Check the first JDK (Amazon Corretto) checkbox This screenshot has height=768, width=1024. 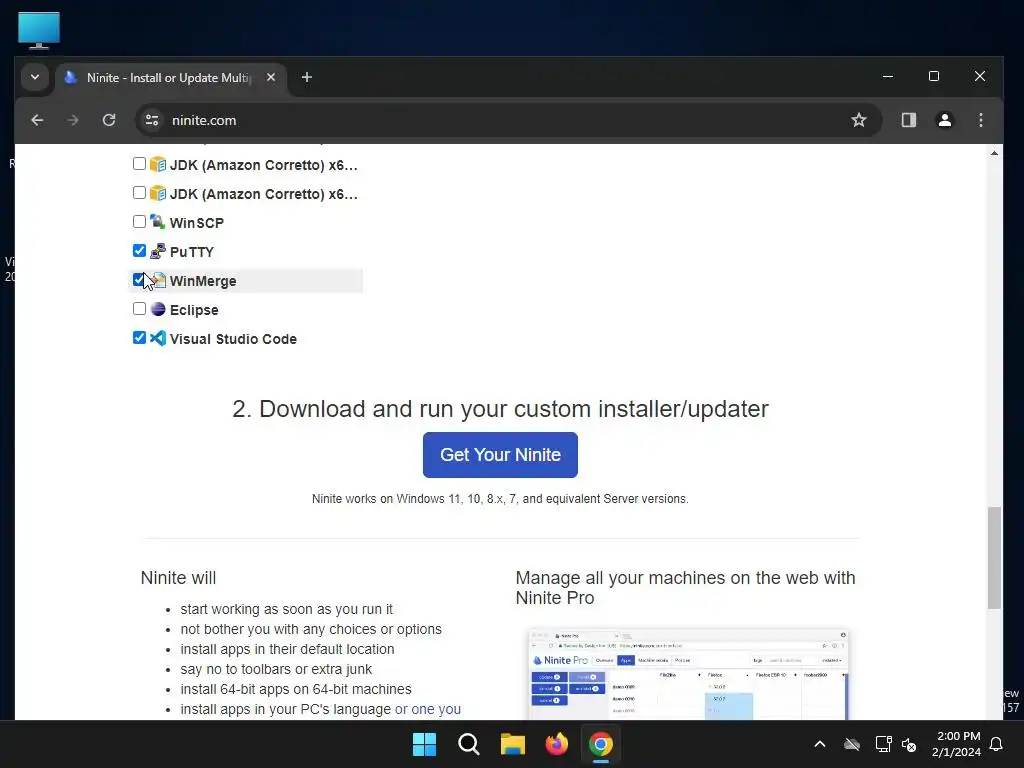point(139,163)
